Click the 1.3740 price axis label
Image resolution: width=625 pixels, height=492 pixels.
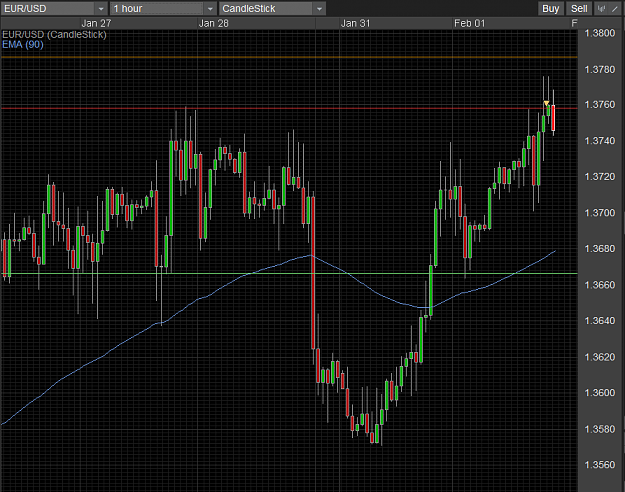point(599,141)
